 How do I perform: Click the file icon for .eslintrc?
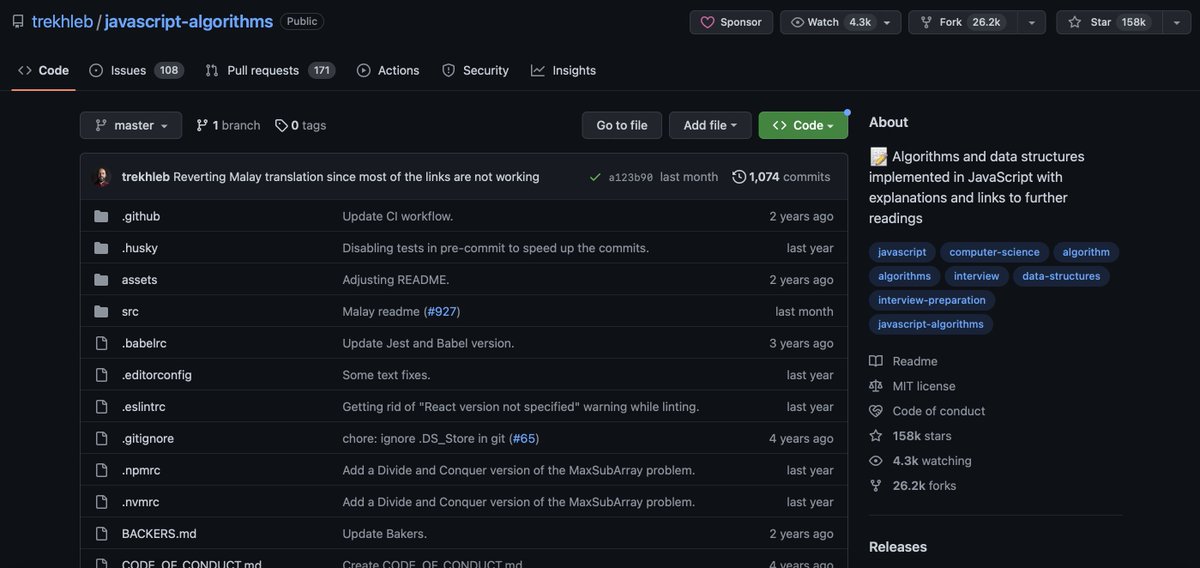(101, 407)
